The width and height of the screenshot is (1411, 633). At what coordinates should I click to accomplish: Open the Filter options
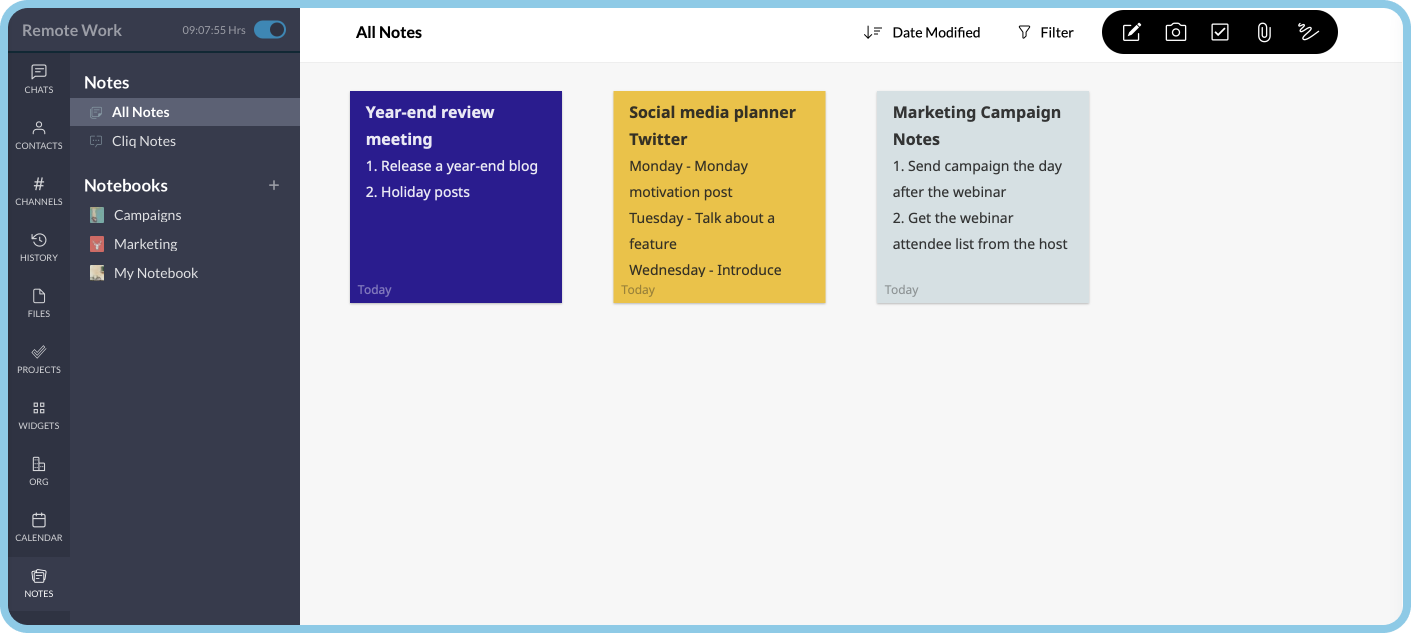(x=1045, y=32)
